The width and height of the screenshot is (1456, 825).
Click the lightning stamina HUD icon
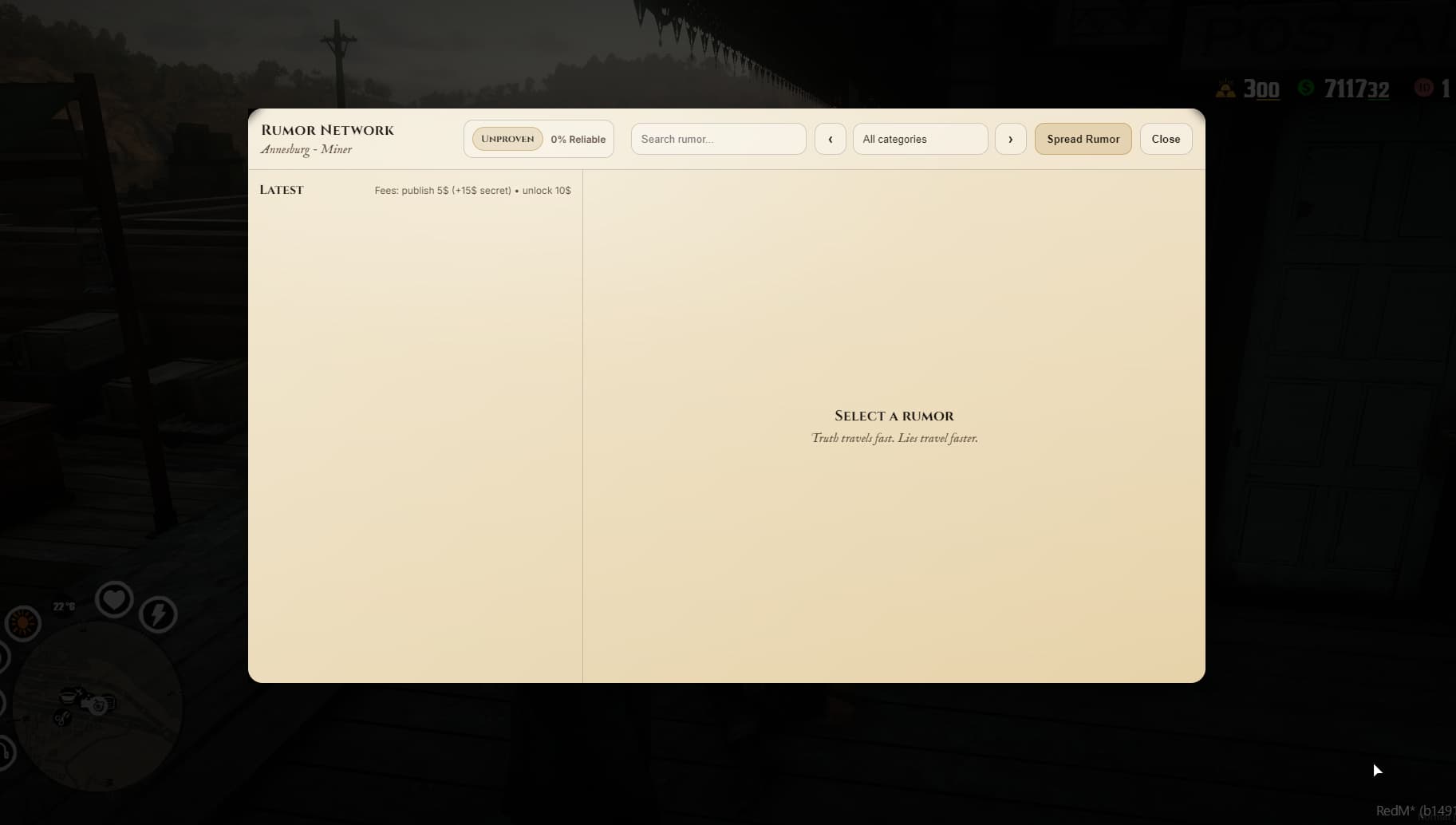(x=158, y=614)
